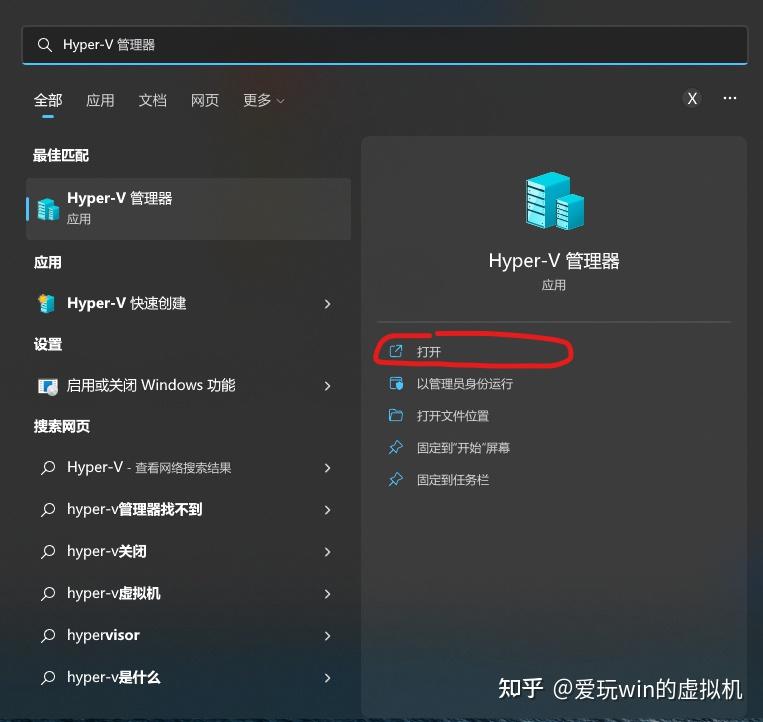
Task: Click search icon beside hyper-v管理器找不到
Action: [x=48, y=510]
